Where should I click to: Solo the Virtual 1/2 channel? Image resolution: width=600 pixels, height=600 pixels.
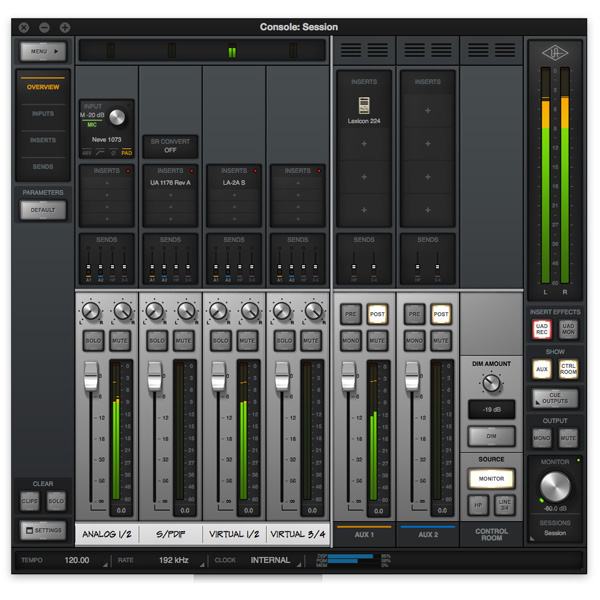point(220,340)
